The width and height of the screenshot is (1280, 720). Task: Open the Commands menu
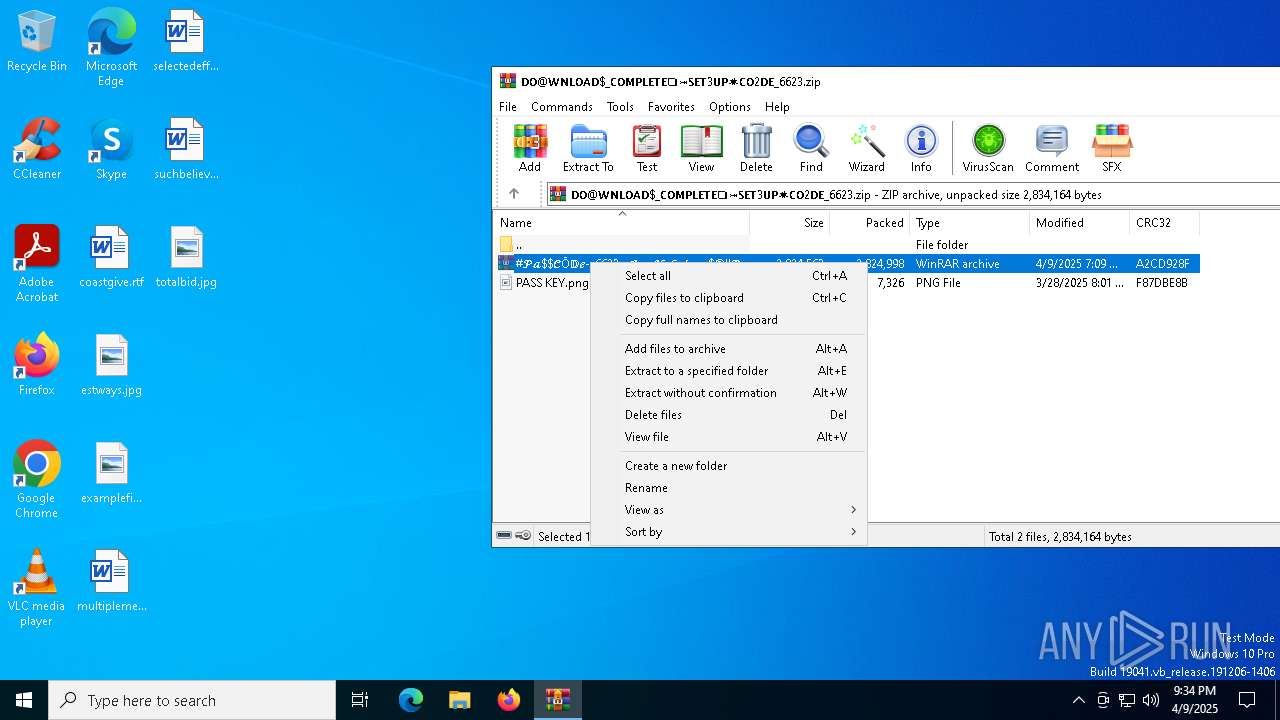[x=562, y=106]
